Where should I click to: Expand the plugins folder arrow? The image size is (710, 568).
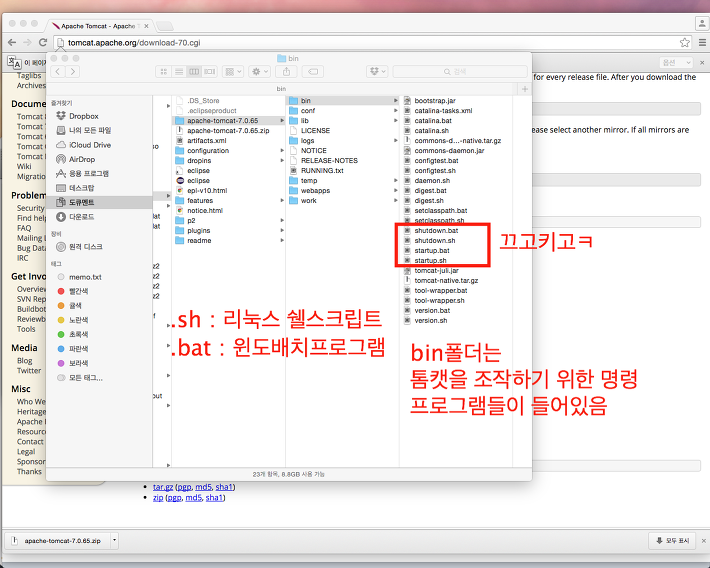pyautogui.click(x=282, y=231)
